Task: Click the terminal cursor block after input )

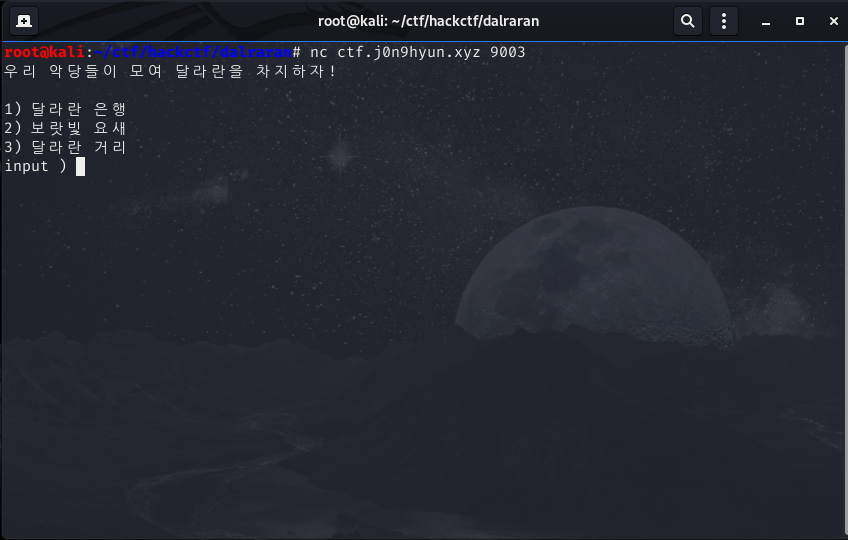Action: click(80, 167)
